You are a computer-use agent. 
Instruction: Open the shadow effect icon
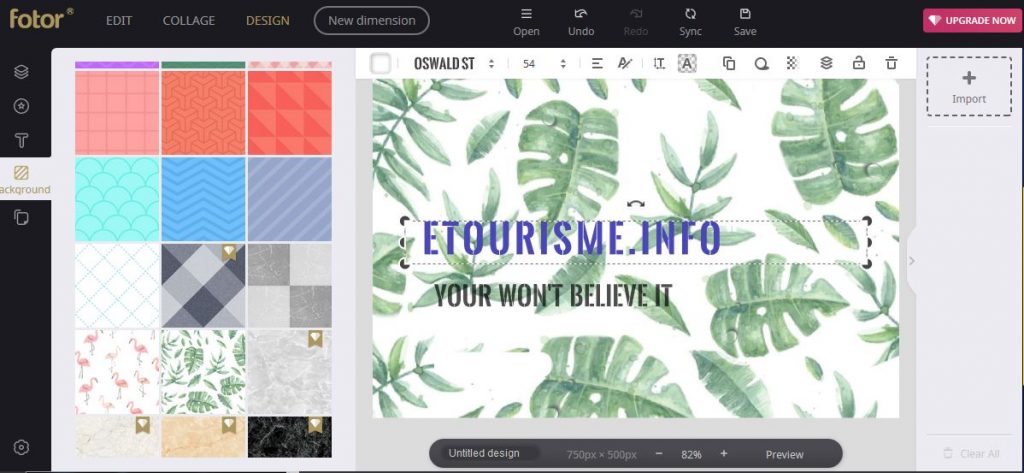[761, 63]
